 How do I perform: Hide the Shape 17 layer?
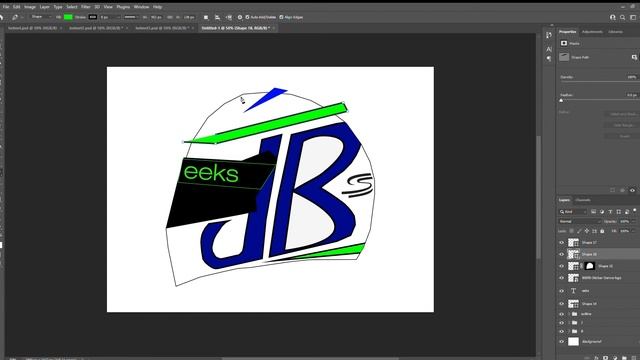pos(562,242)
